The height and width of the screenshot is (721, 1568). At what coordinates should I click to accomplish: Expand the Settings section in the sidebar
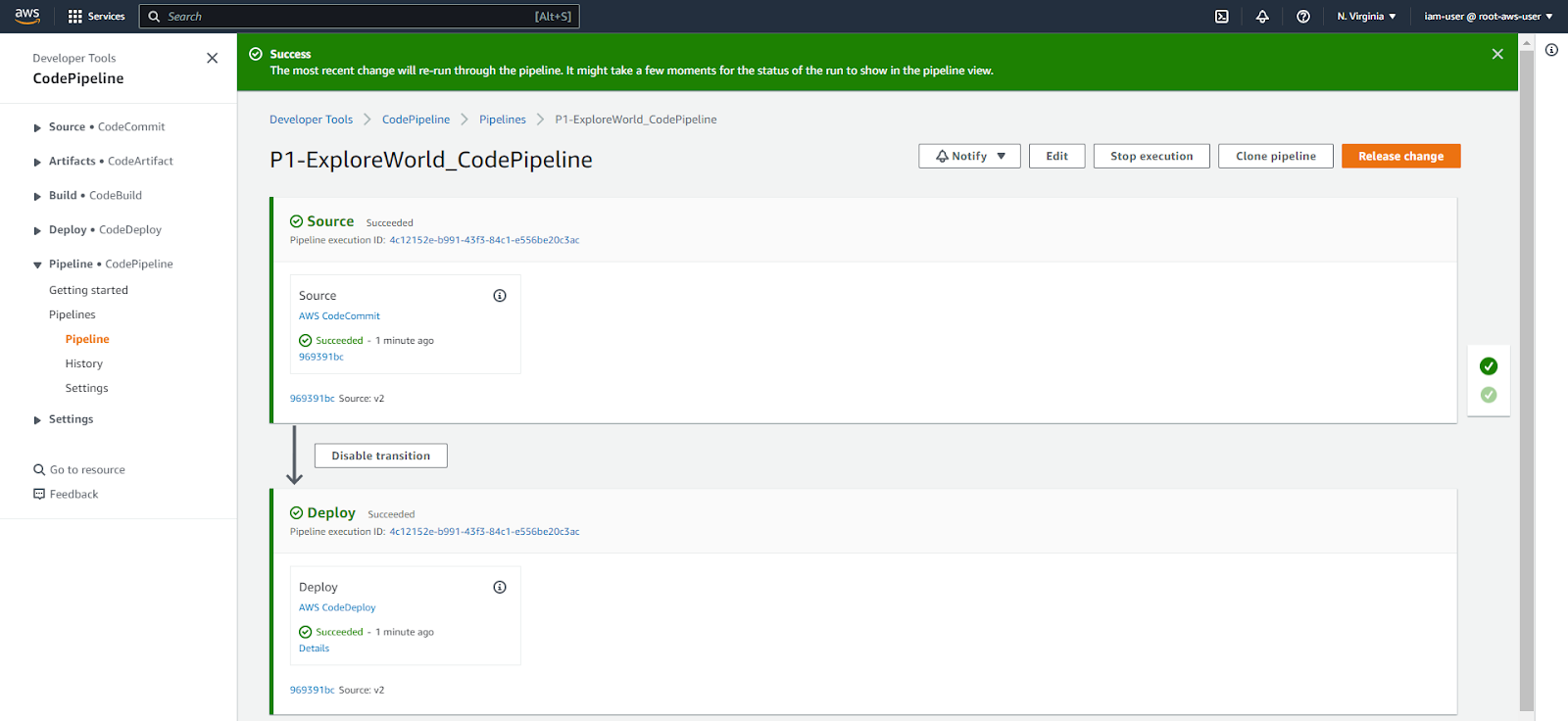[x=37, y=419]
